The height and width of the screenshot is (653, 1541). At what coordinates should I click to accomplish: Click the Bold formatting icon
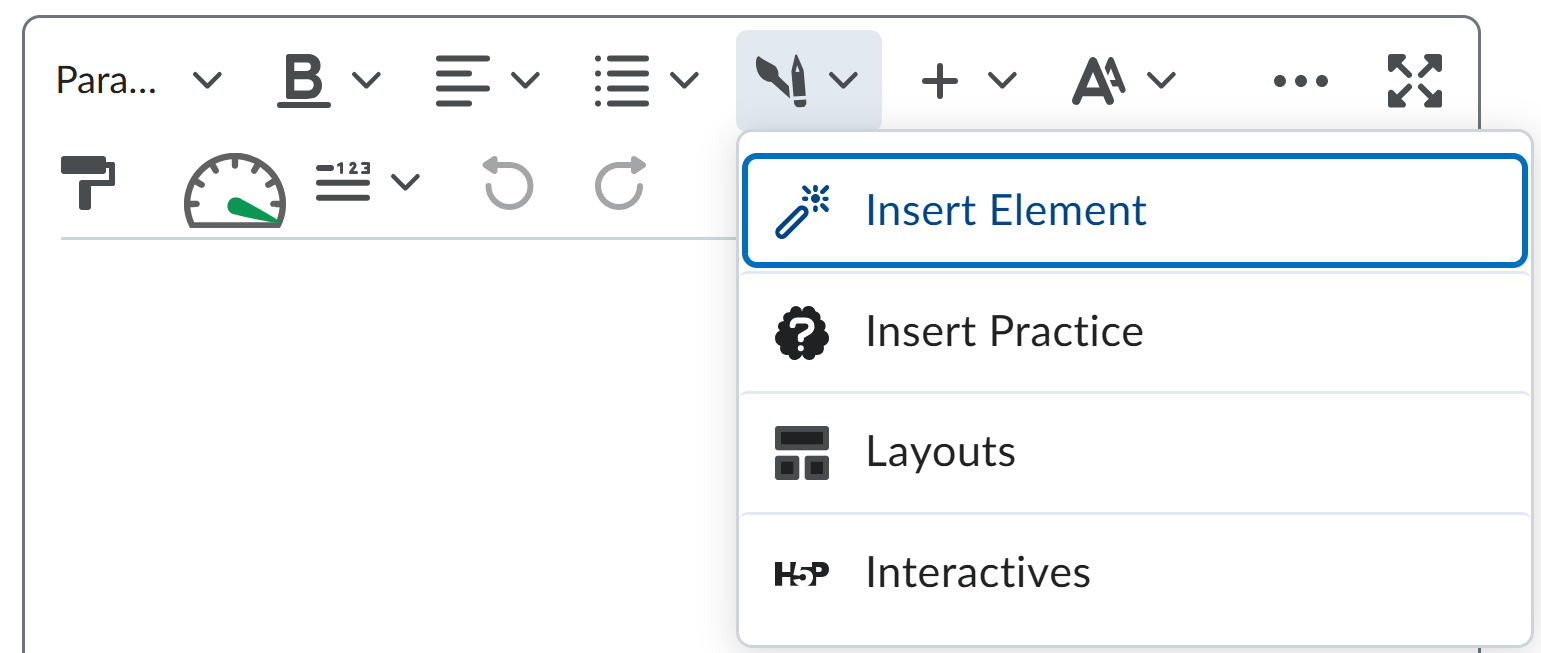304,80
